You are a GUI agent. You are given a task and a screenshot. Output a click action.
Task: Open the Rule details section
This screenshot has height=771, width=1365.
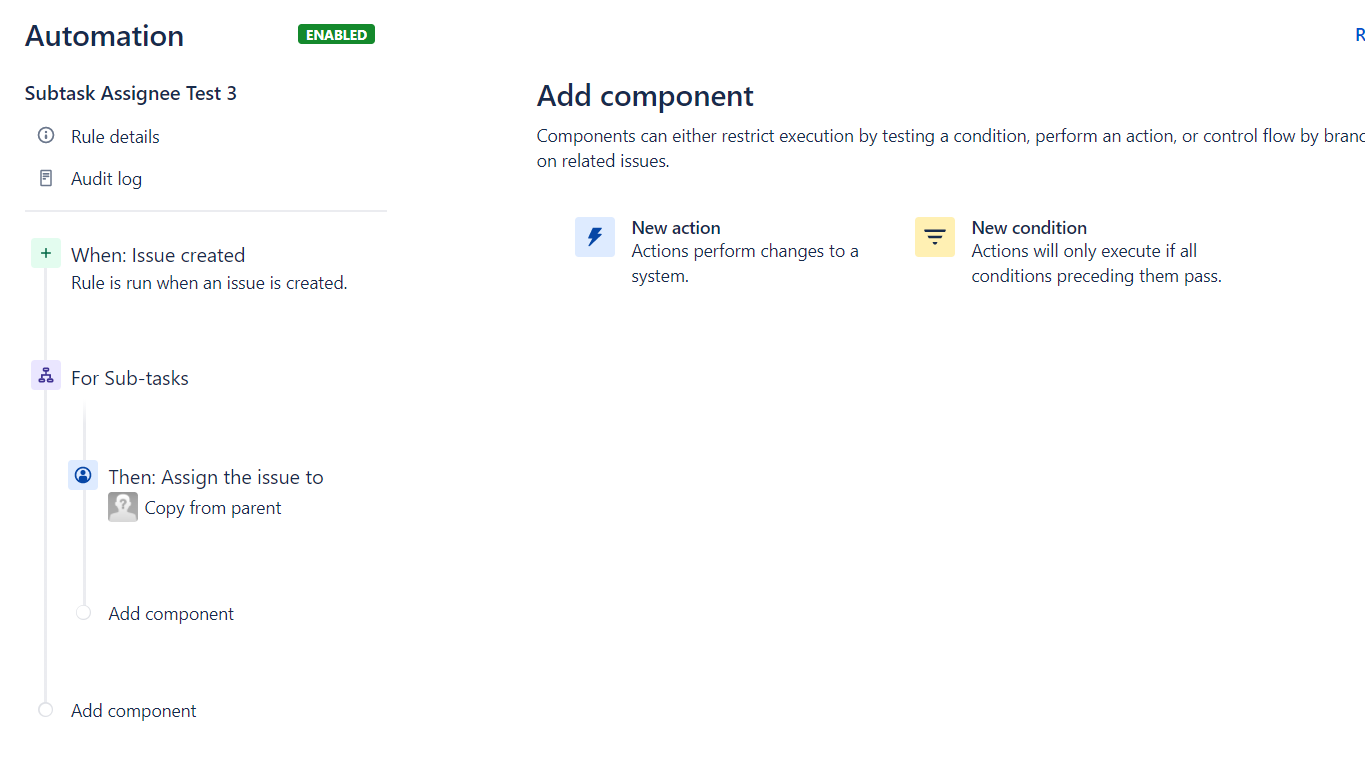[x=115, y=137]
